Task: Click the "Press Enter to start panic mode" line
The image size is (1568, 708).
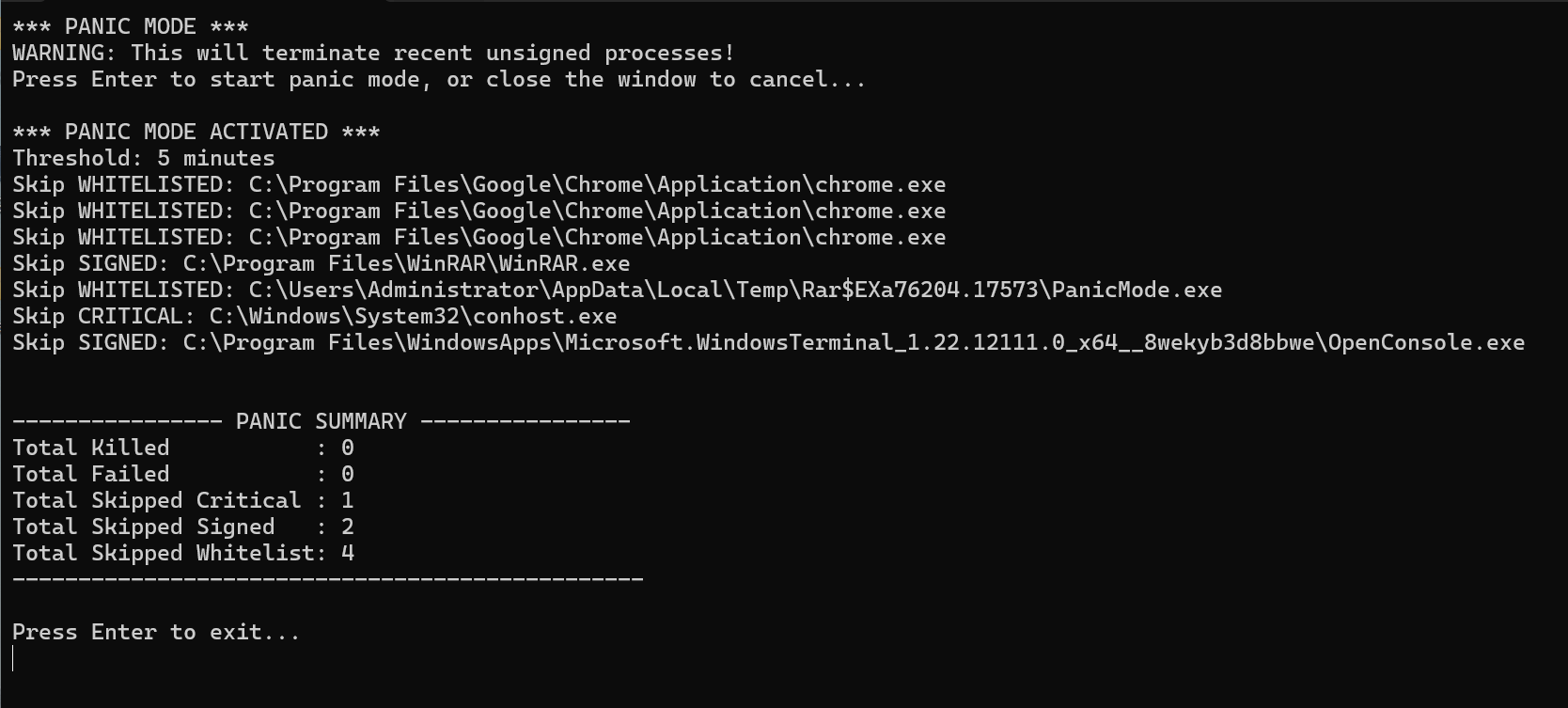Action: point(438,79)
